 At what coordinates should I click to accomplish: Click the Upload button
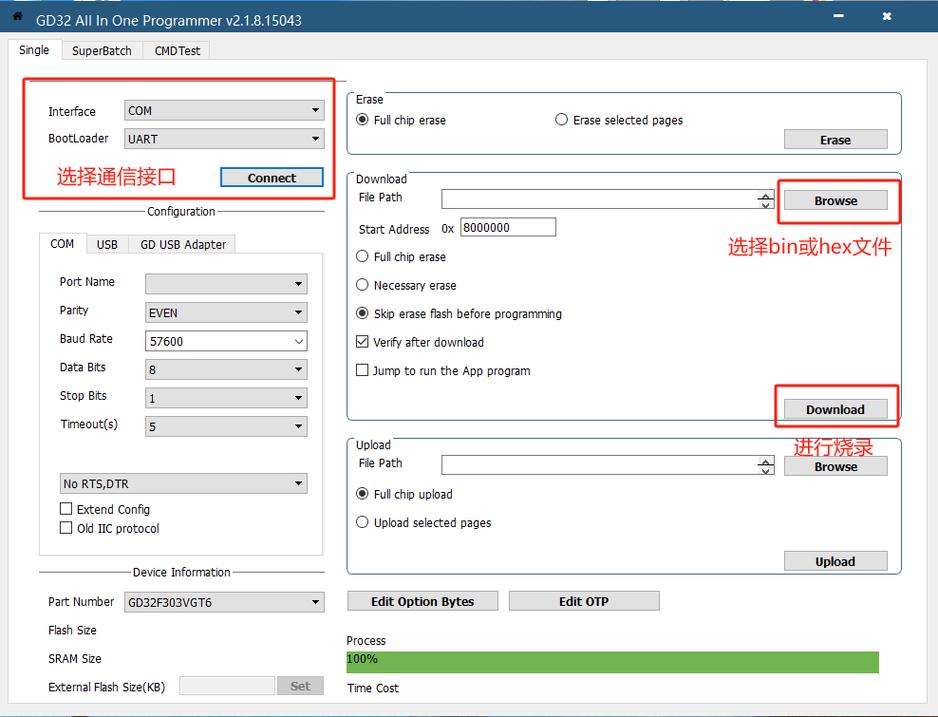coord(836,561)
